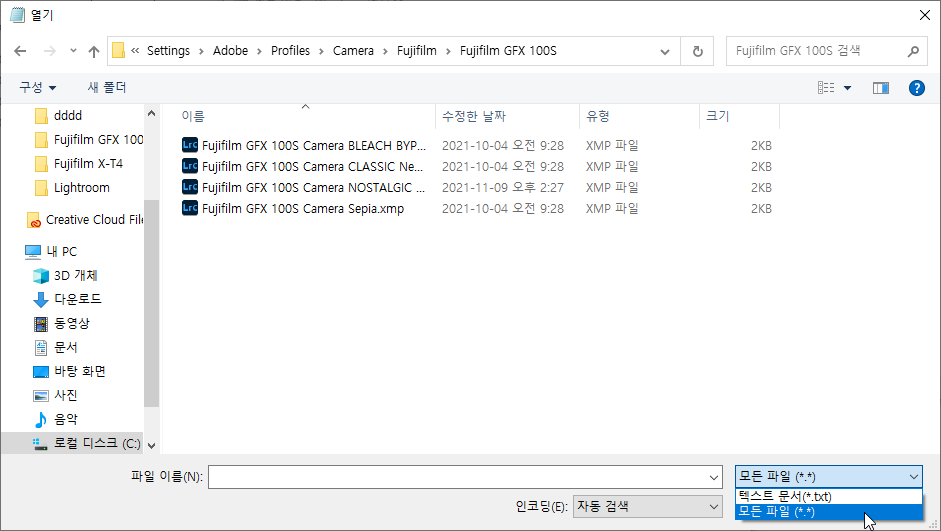Click Lrc icon of BLEACH BYP file
This screenshot has width=941, height=531.
(190, 145)
